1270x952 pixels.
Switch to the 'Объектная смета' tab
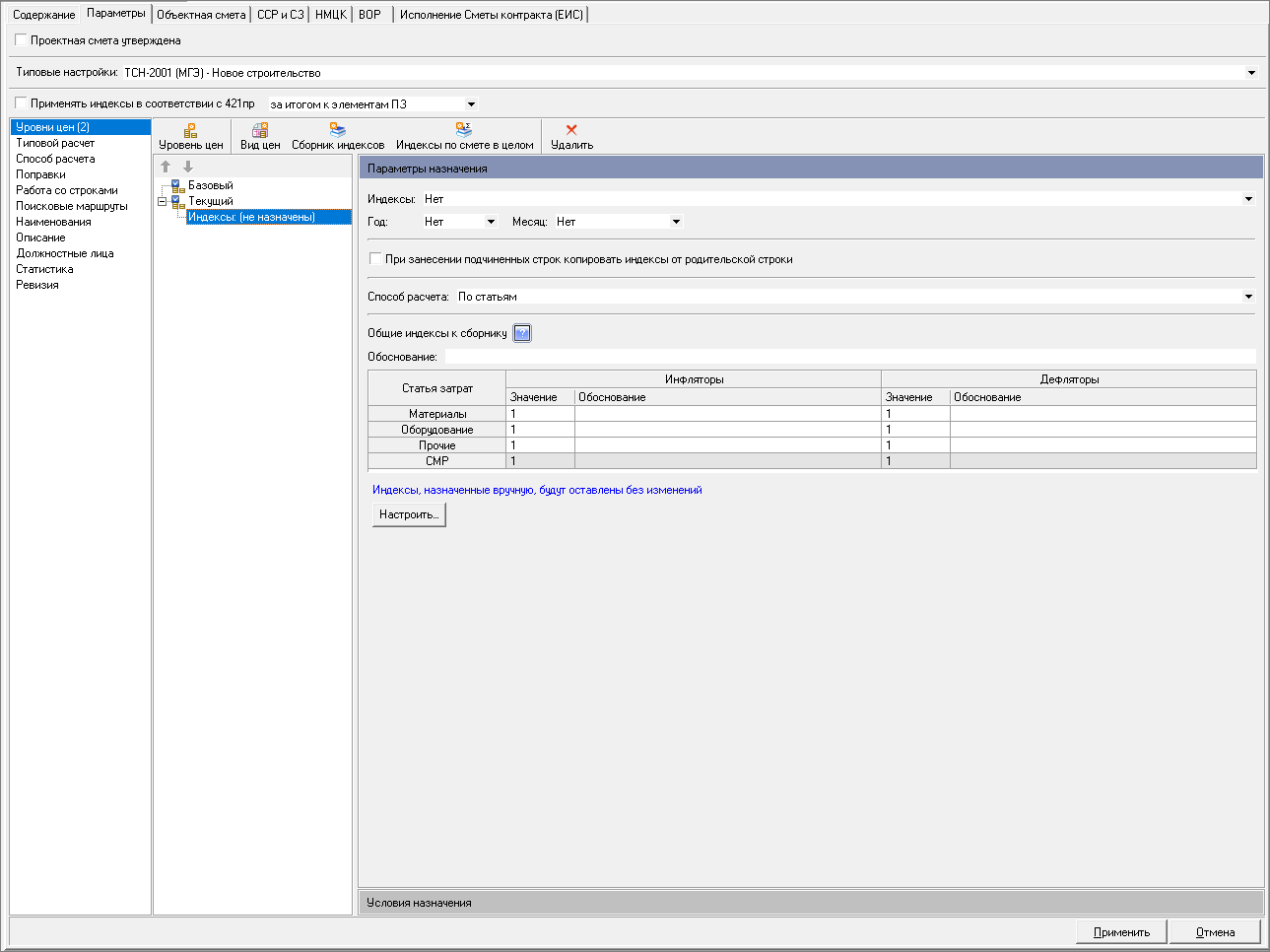coord(201,15)
